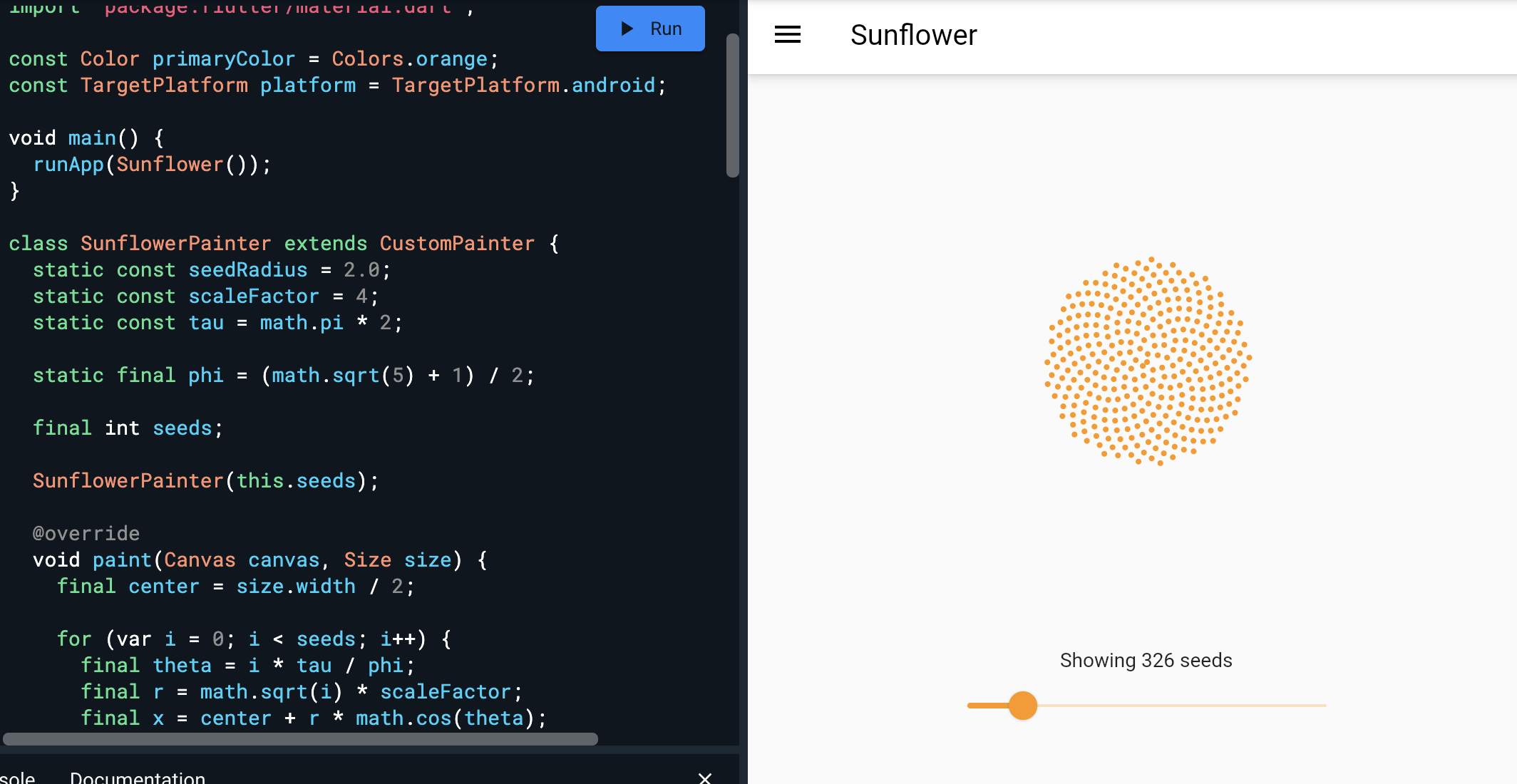Click the scaleFactor constant declaration
This screenshot has height=784, width=1517.
(x=253, y=296)
